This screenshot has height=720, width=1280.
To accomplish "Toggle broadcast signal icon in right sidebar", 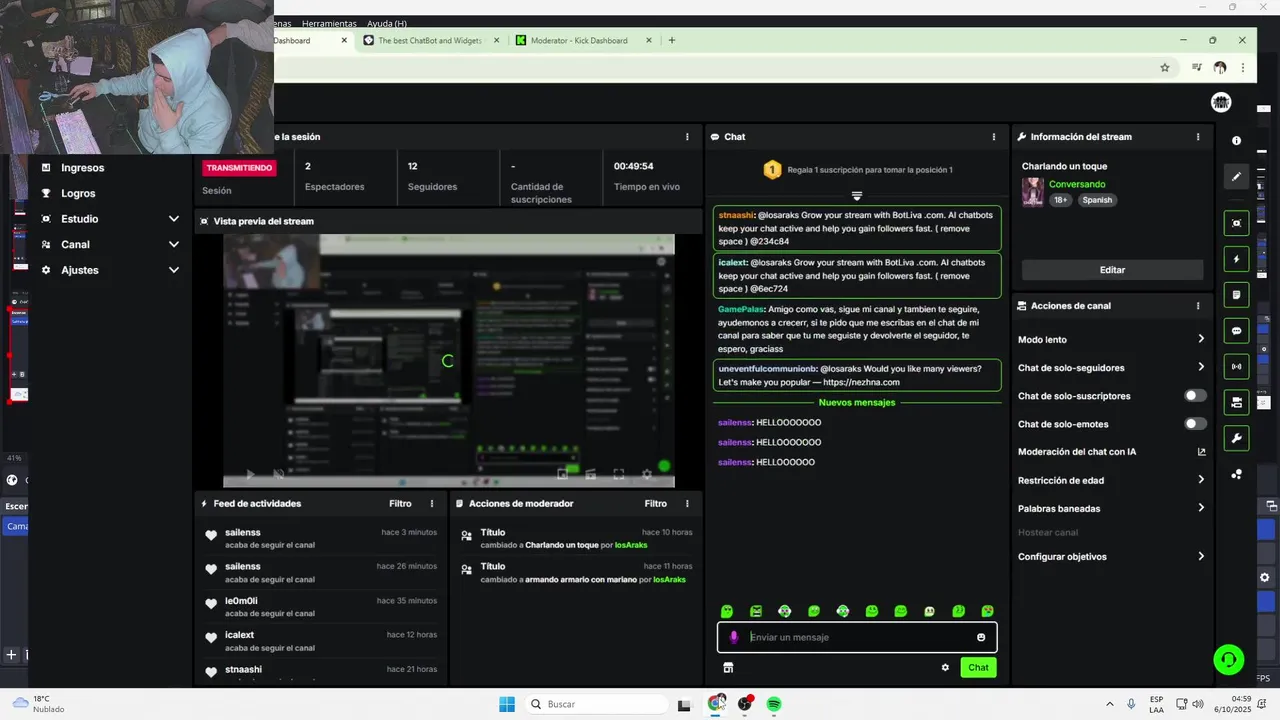I will pyautogui.click(x=1236, y=367).
